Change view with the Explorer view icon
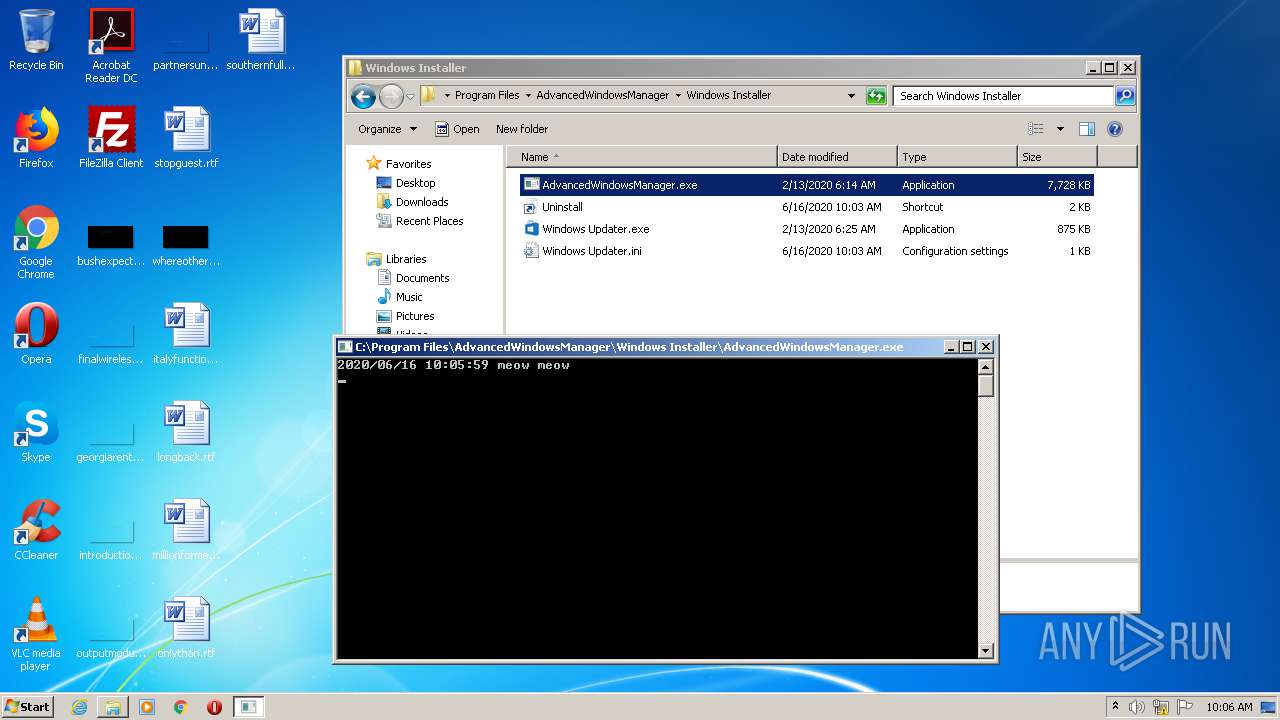Viewport: 1280px width, 720px height. (x=1036, y=129)
